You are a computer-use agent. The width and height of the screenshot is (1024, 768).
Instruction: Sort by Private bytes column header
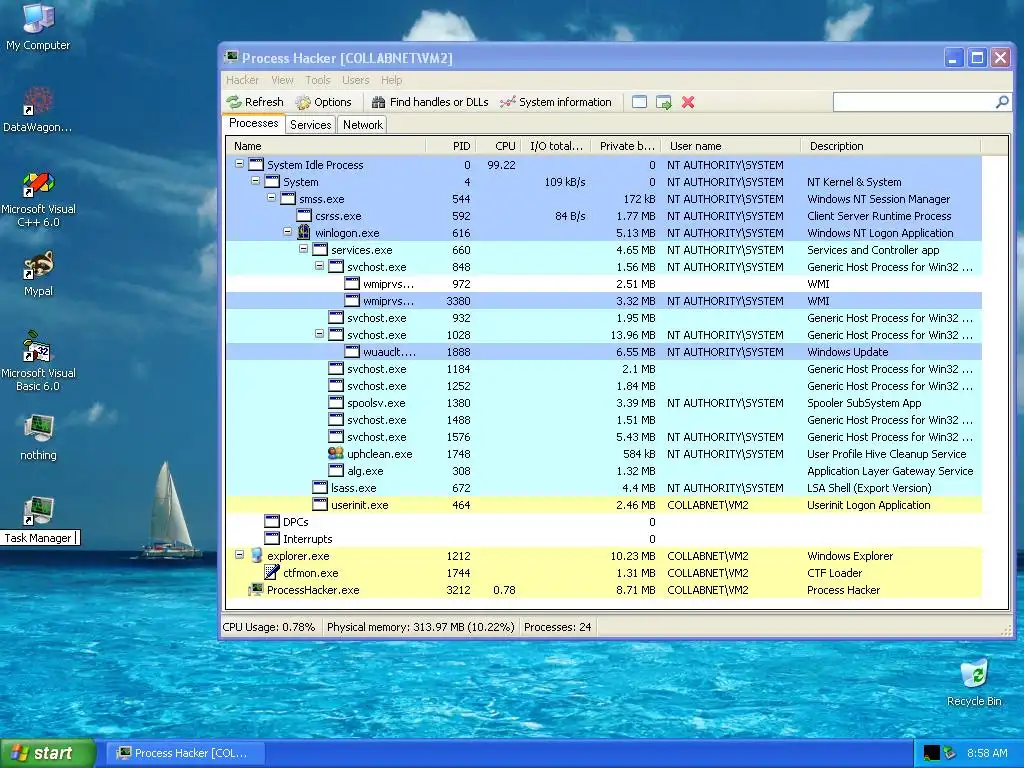coord(626,146)
